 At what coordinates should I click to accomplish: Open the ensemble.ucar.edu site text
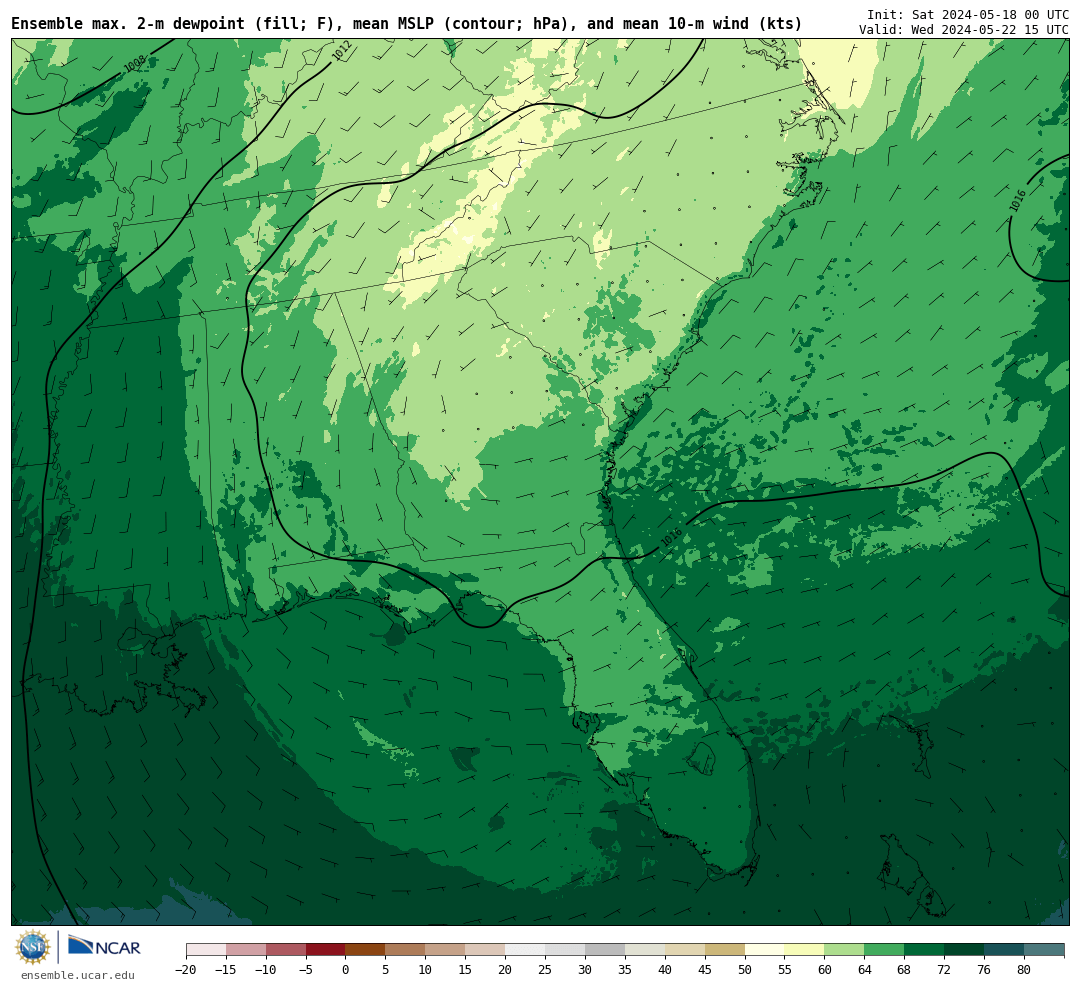77,975
